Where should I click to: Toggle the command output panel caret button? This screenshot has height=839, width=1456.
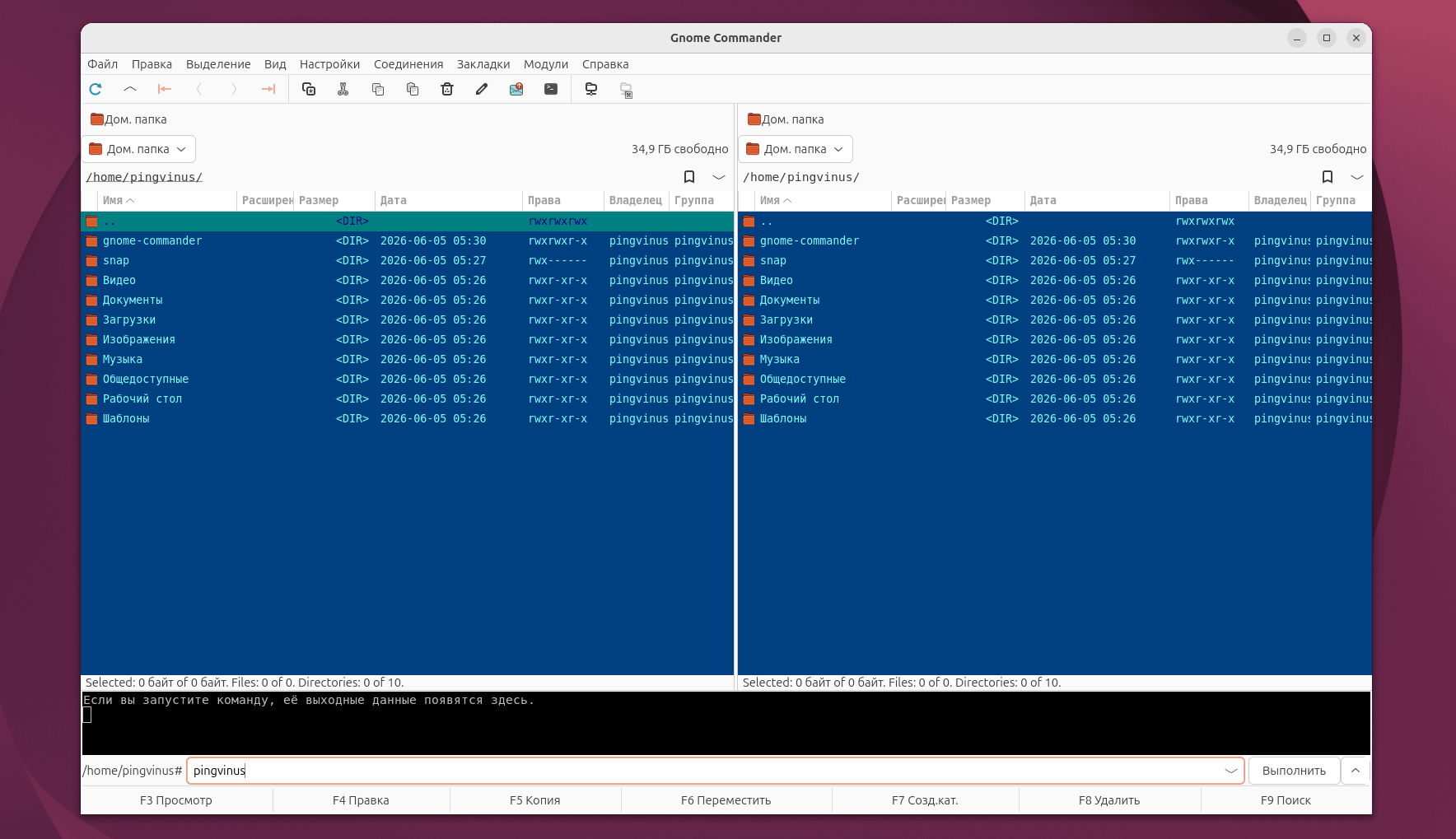1356,771
